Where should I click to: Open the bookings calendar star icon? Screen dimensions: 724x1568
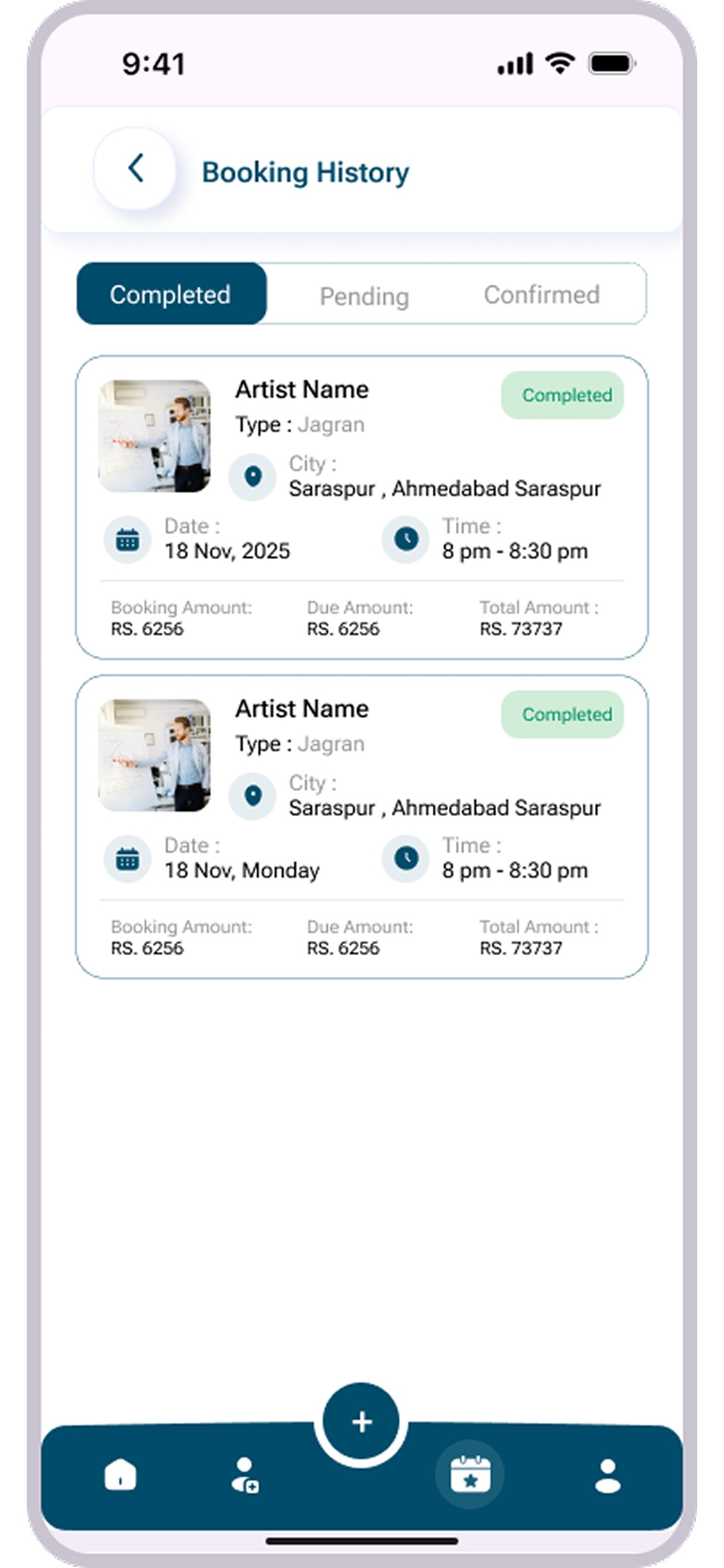[x=470, y=1474]
